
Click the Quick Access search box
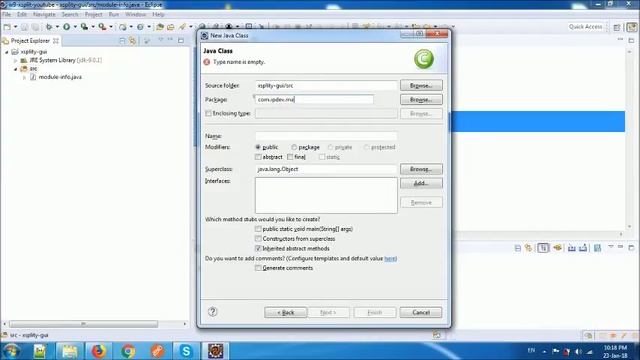586,27
